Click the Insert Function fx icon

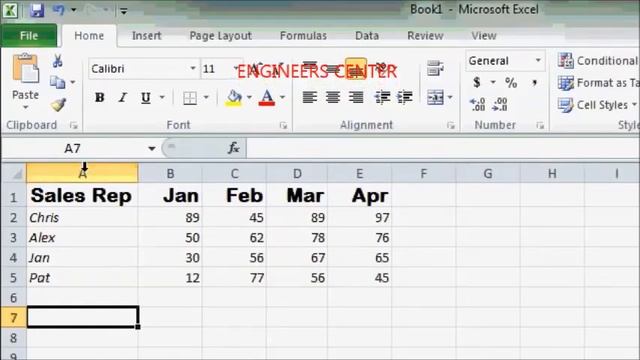pos(233,148)
